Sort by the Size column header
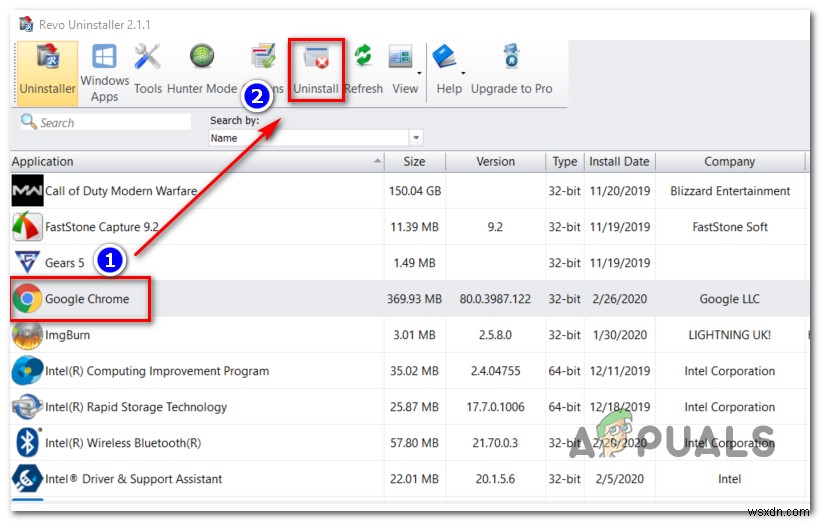This screenshot has height=522, width=821. tap(414, 162)
